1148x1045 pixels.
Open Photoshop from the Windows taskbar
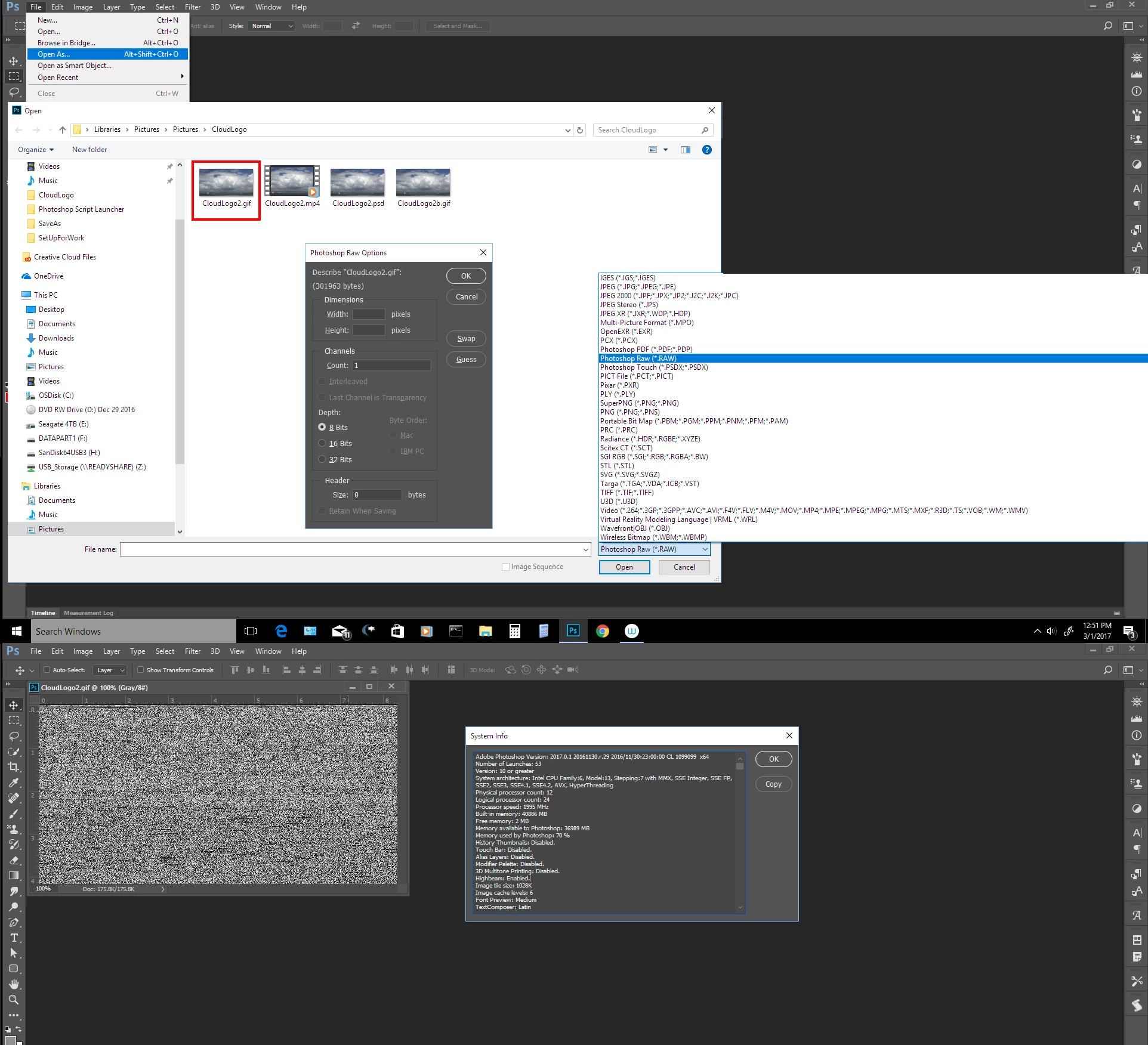573,631
